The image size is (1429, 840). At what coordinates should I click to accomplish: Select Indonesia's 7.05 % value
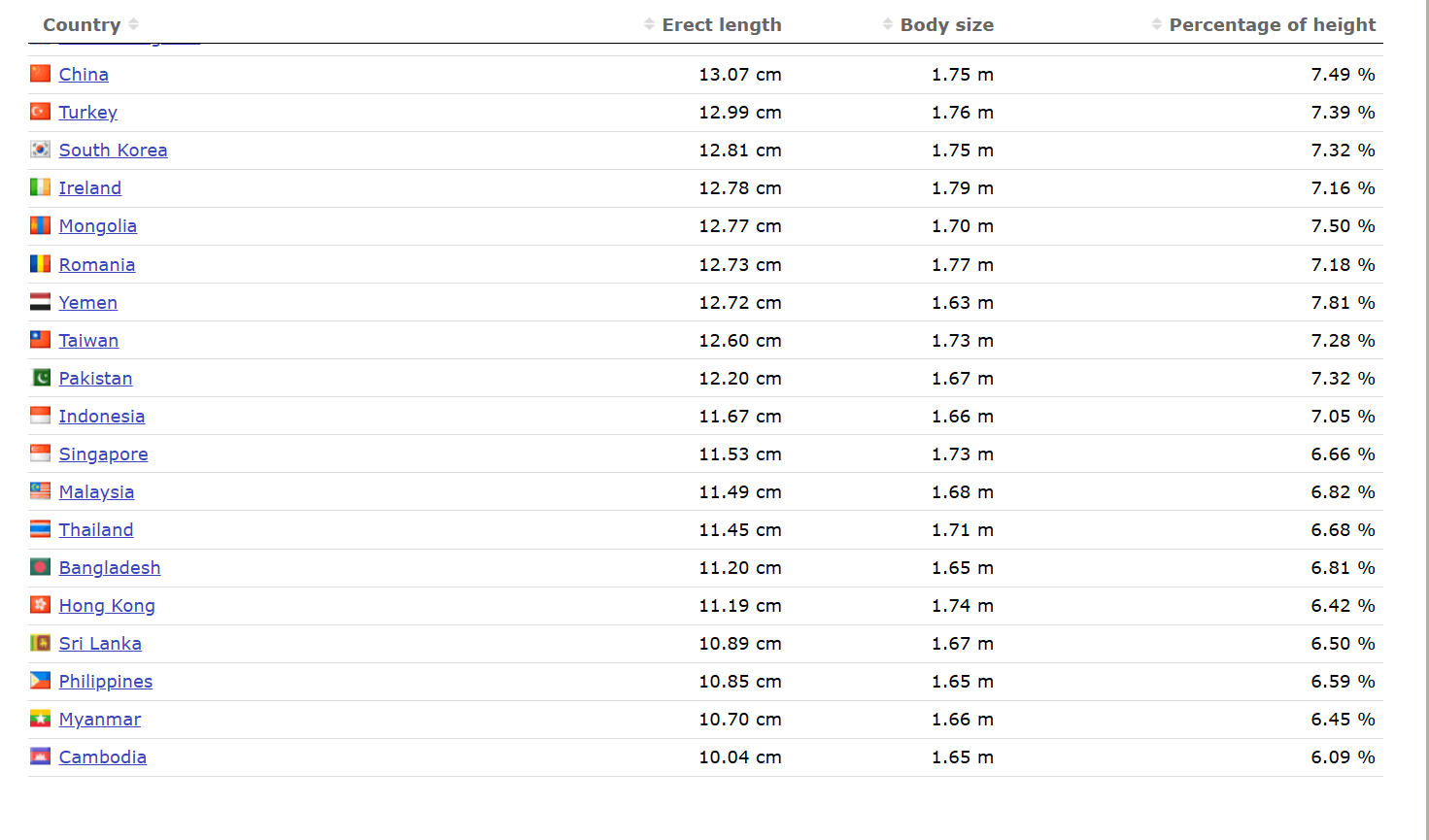pyautogui.click(x=1344, y=417)
